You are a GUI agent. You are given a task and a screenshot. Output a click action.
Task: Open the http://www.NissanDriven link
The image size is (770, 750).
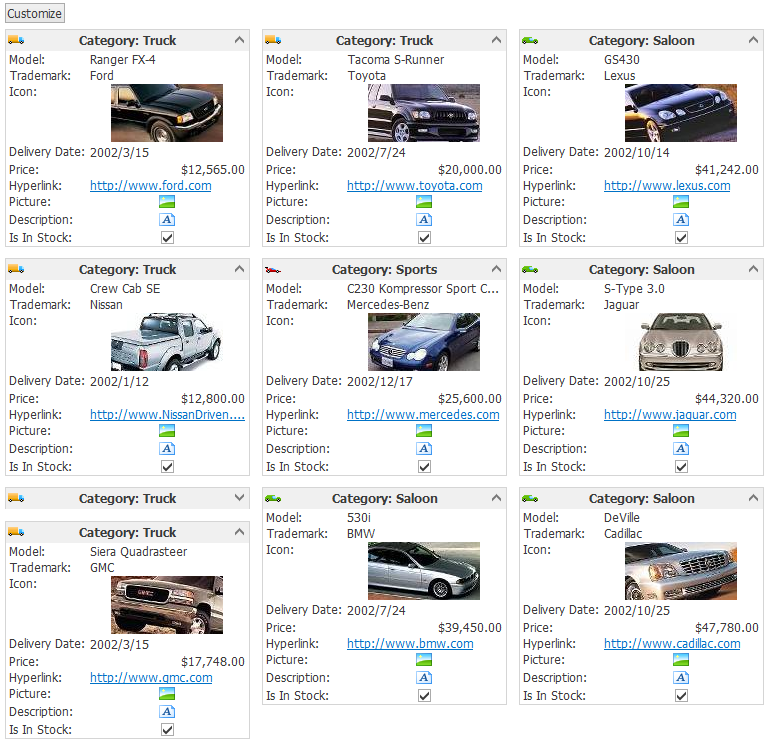pos(167,415)
